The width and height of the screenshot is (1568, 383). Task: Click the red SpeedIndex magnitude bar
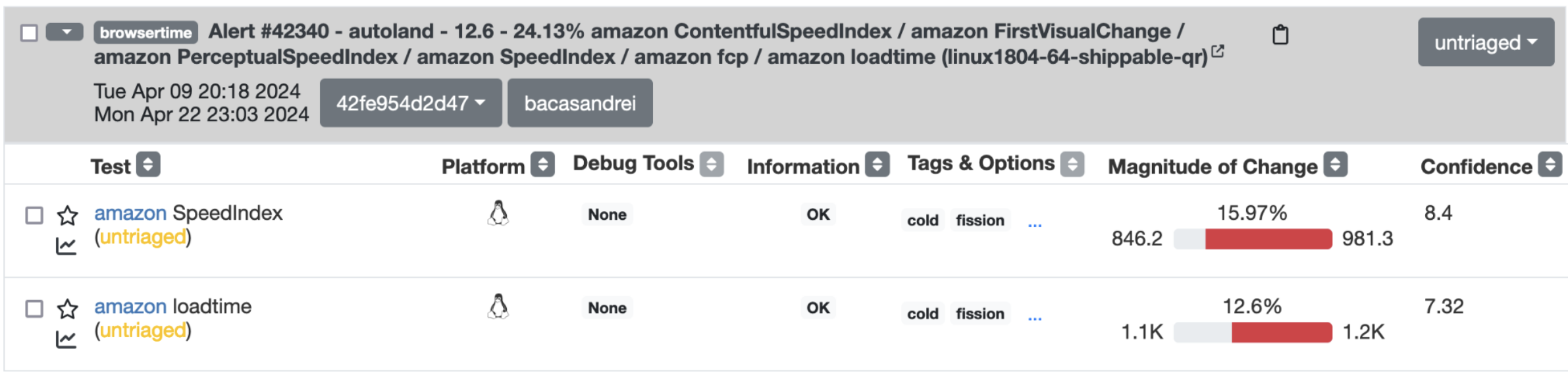[1268, 239]
